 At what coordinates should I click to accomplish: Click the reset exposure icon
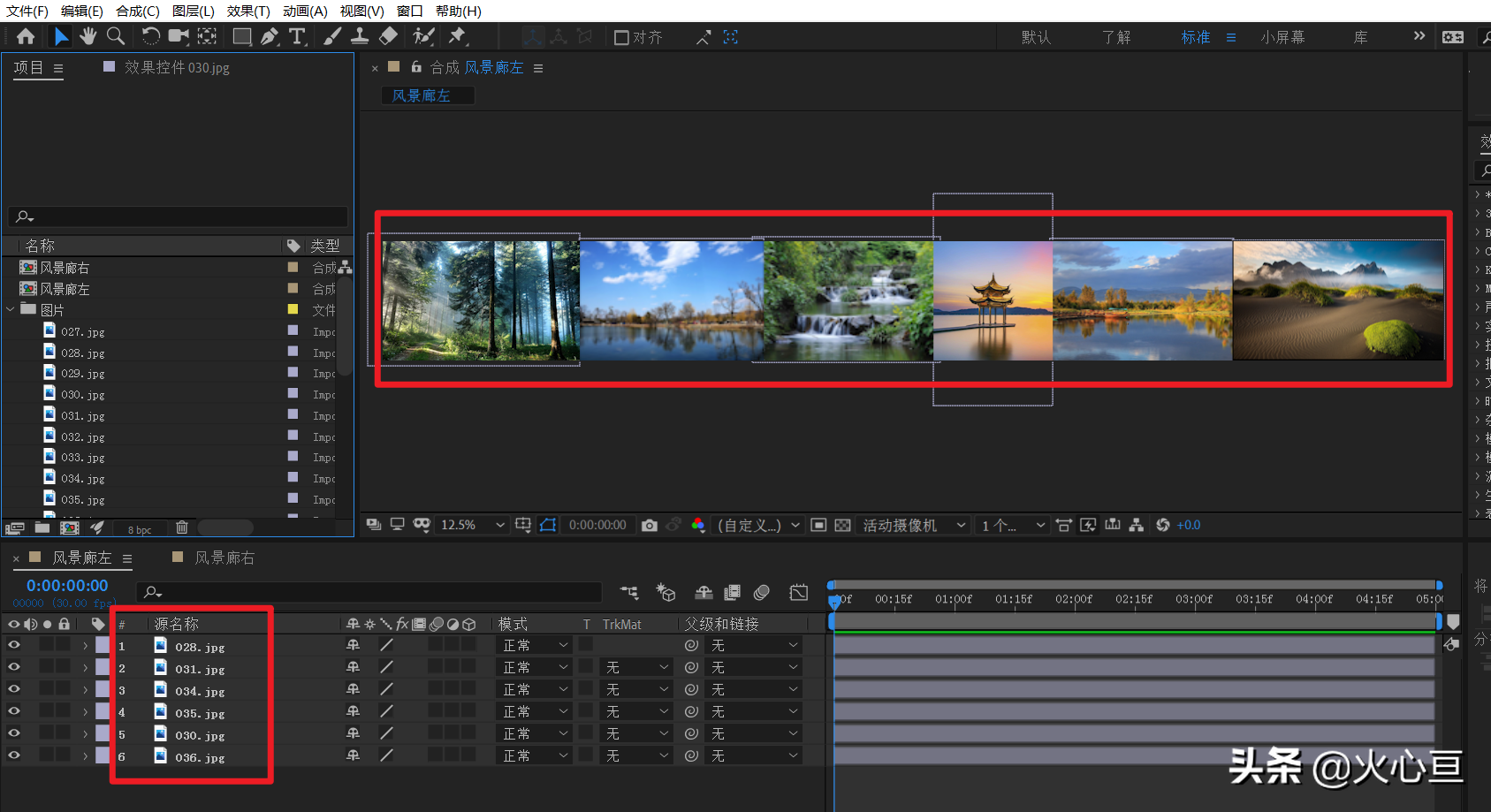1163,525
